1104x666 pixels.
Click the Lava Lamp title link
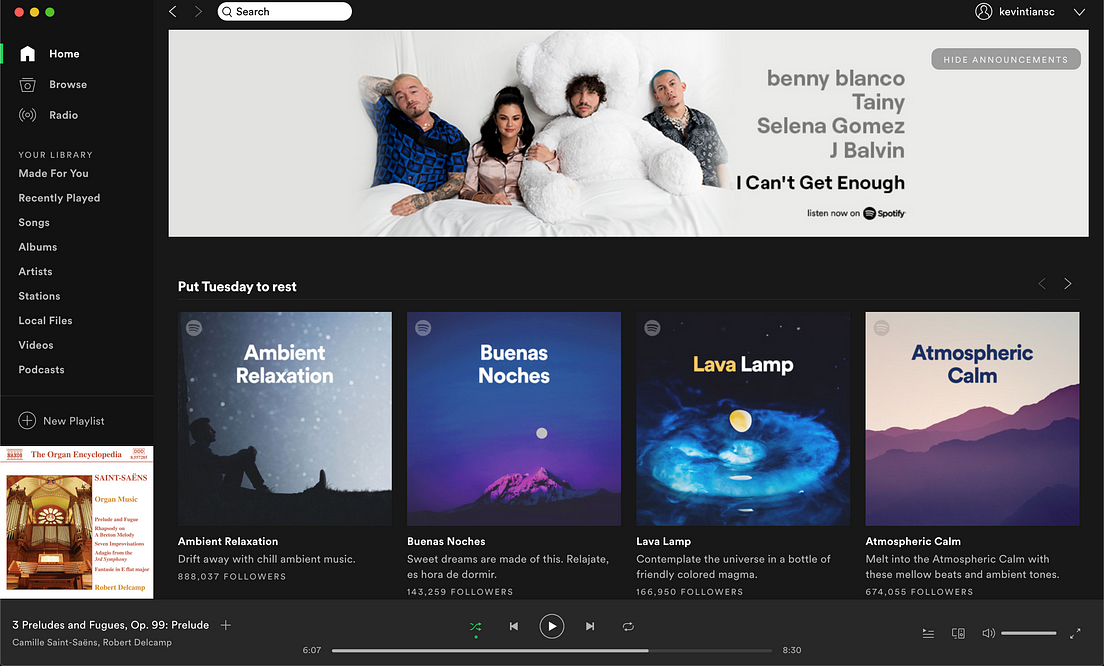click(663, 541)
